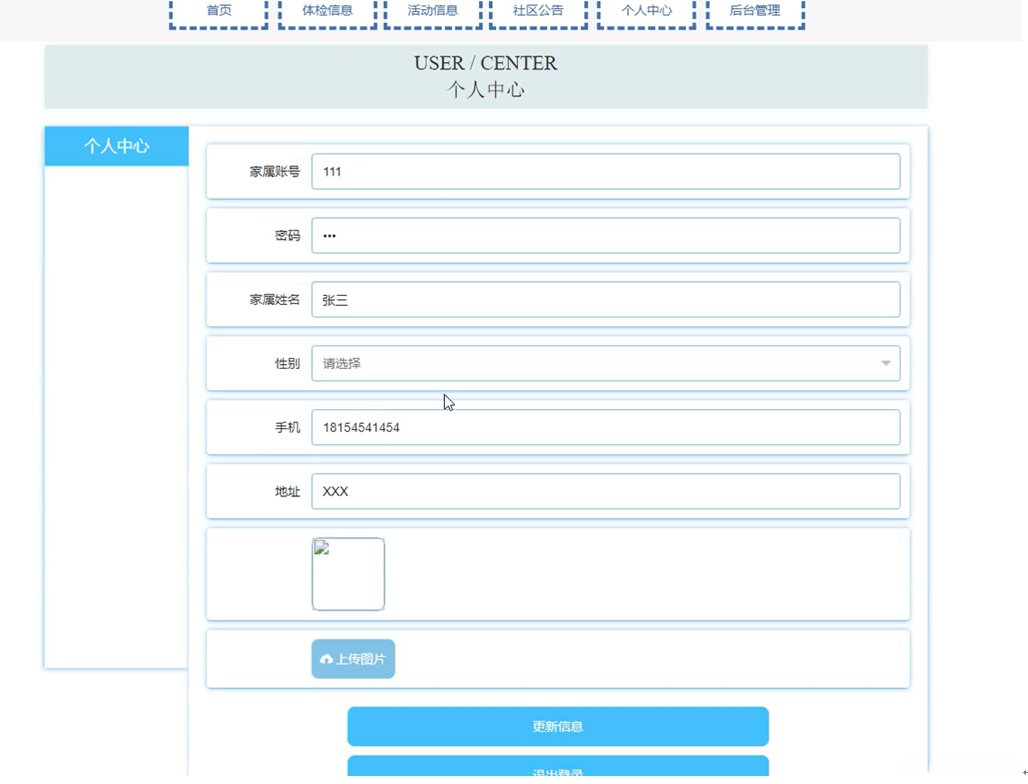The width and height of the screenshot is (1028, 784).
Task: Select 个人中心 in the blue sidebar
Action: [x=117, y=146]
